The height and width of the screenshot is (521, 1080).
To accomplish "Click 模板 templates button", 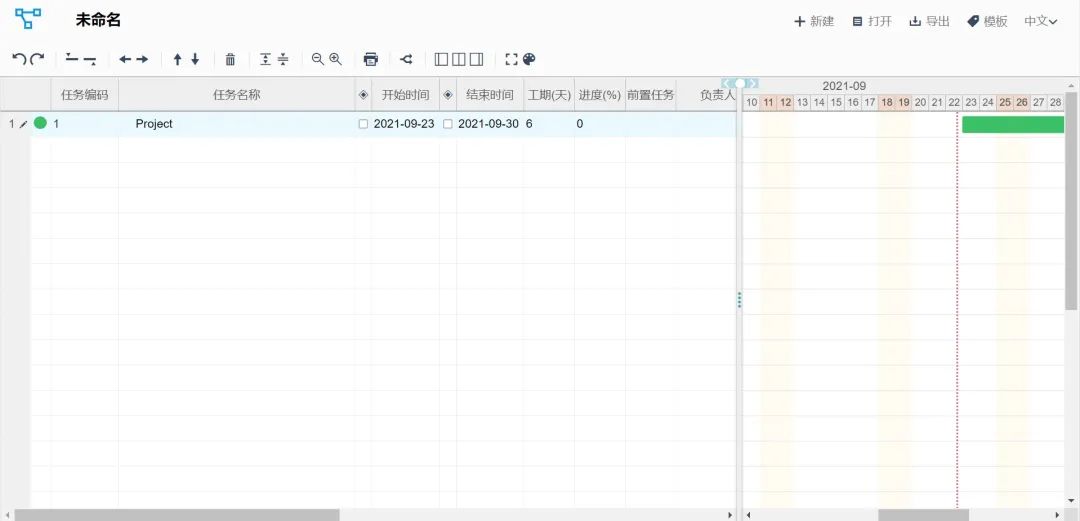I will 987,21.
